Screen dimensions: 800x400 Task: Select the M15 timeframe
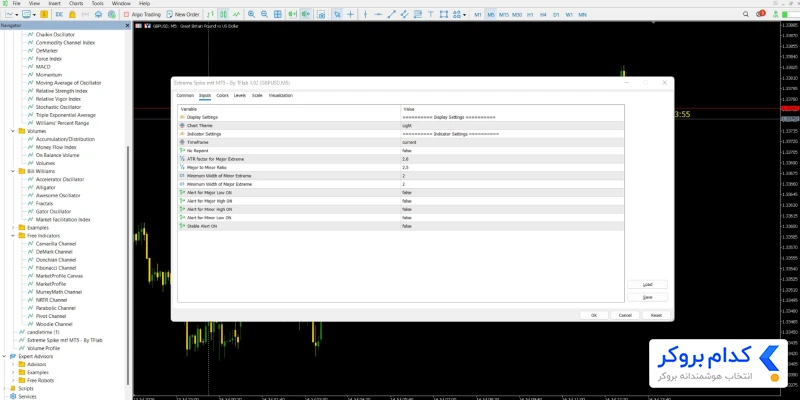(504, 15)
